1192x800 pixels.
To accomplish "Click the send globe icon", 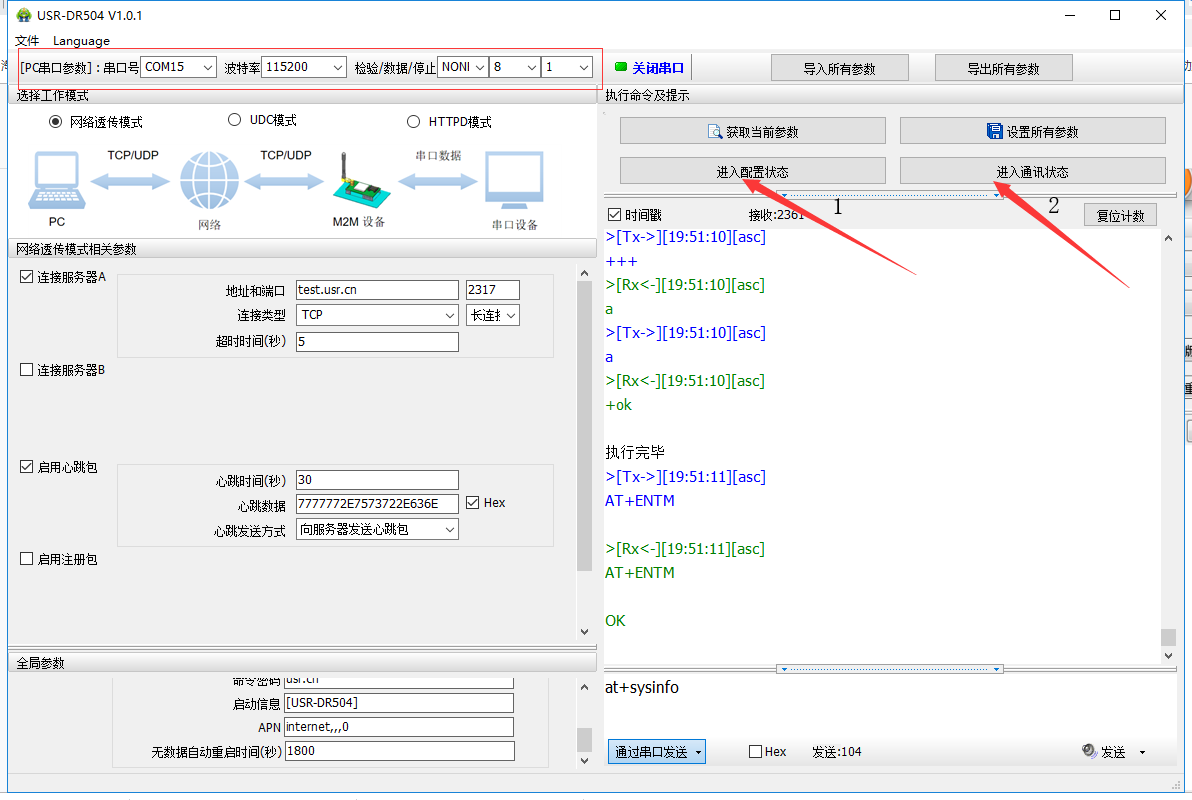I will click(1089, 752).
